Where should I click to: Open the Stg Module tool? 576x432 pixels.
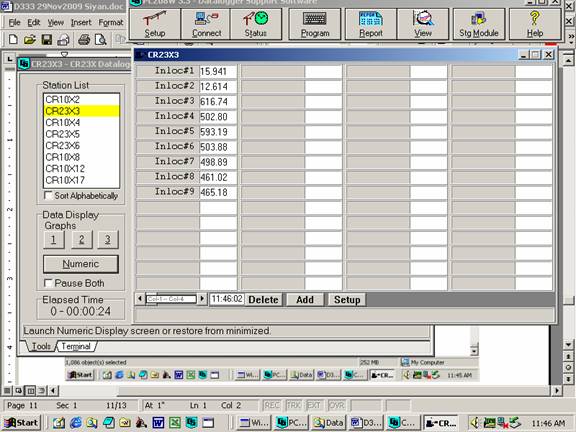[479, 24]
